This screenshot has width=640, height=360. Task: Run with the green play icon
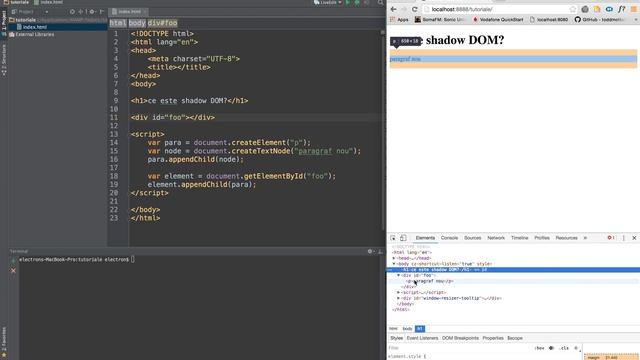(348, 2)
